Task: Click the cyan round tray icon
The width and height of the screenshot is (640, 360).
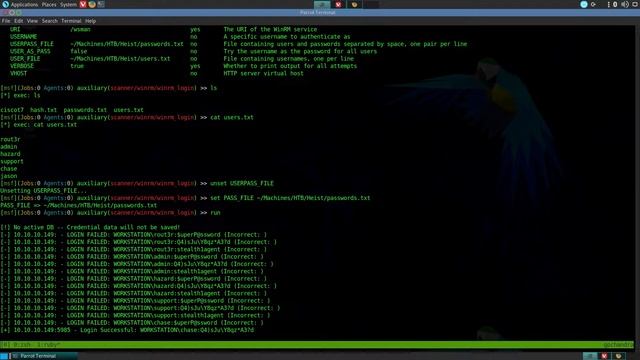Action: [584, 4]
